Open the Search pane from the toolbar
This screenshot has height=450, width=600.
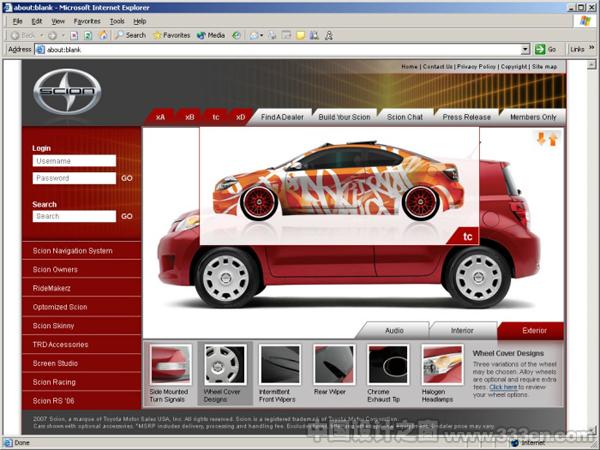(130, 35)
